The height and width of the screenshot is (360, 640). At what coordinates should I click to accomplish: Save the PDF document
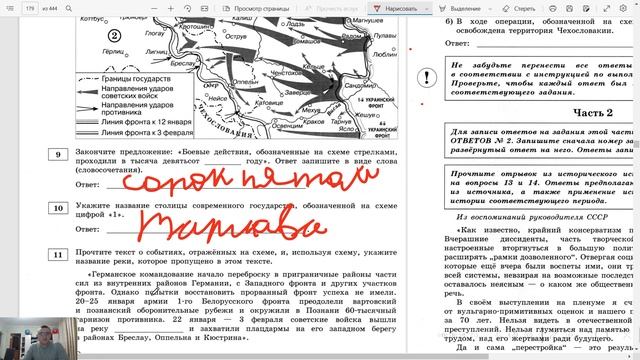pos(569,9)
